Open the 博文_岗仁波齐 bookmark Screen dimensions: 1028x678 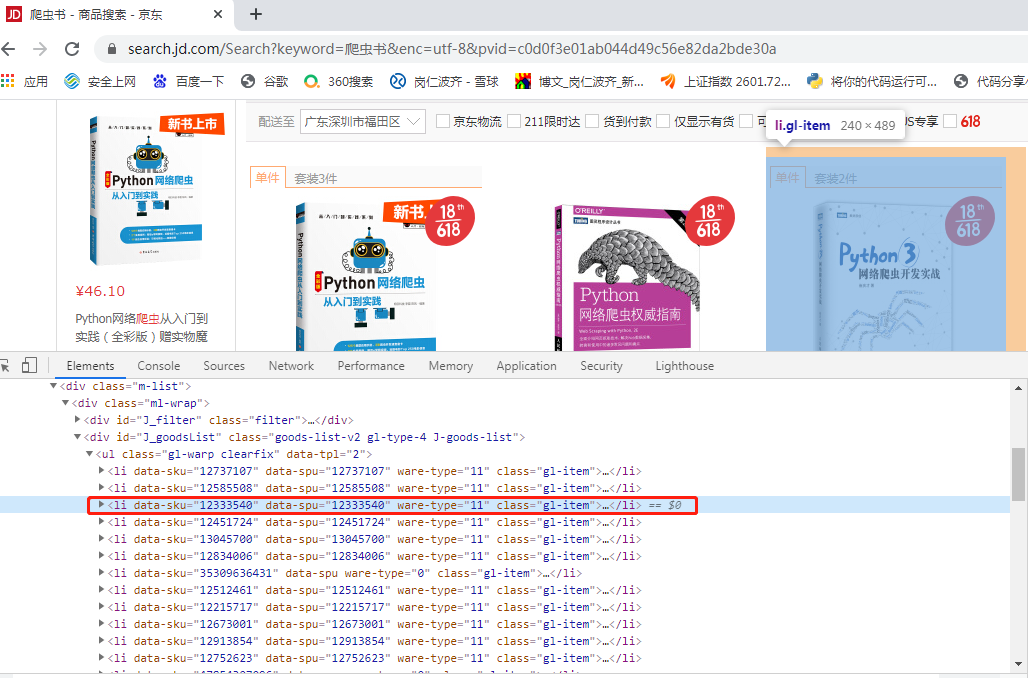(580, 81)
